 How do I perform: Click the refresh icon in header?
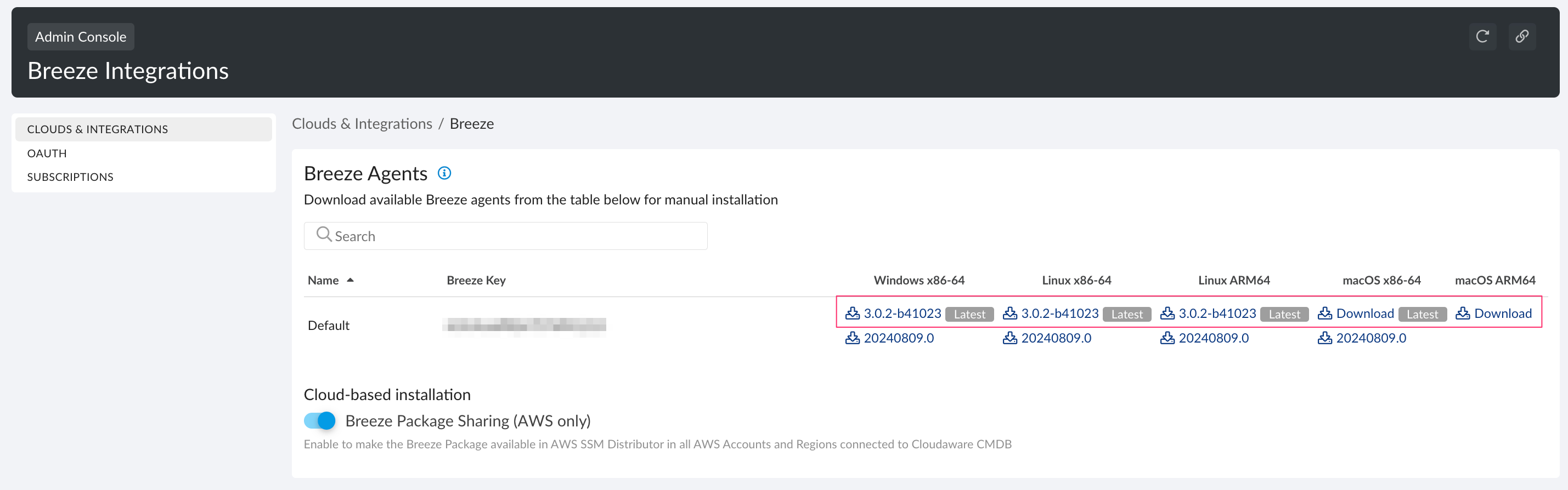(x=1482, y=37)
